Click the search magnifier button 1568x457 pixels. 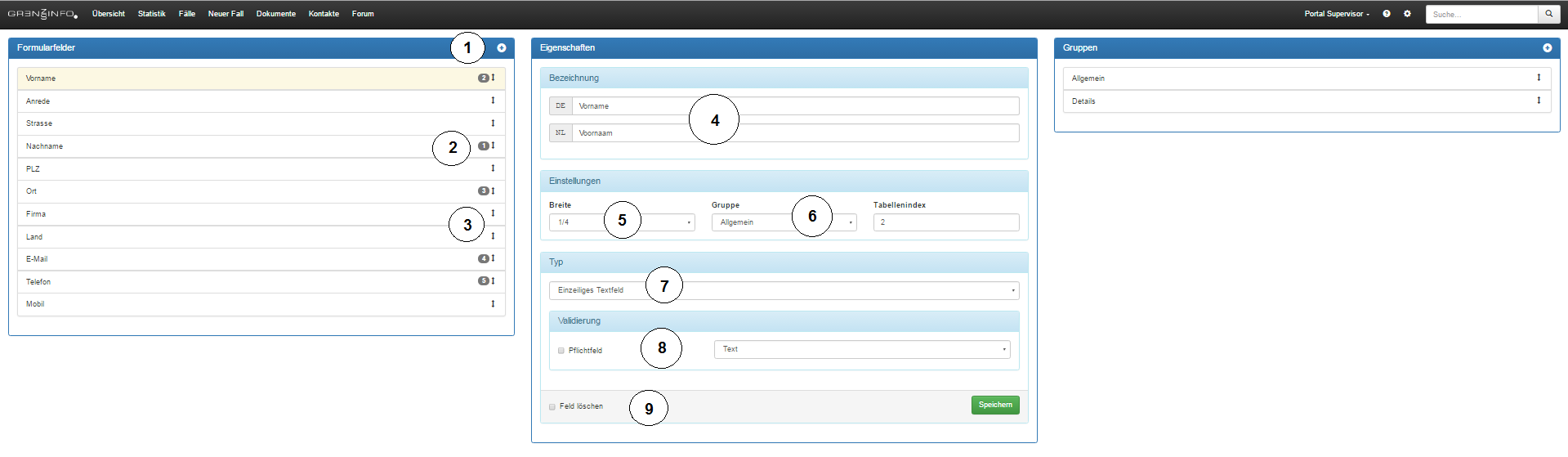[1548, 14]
